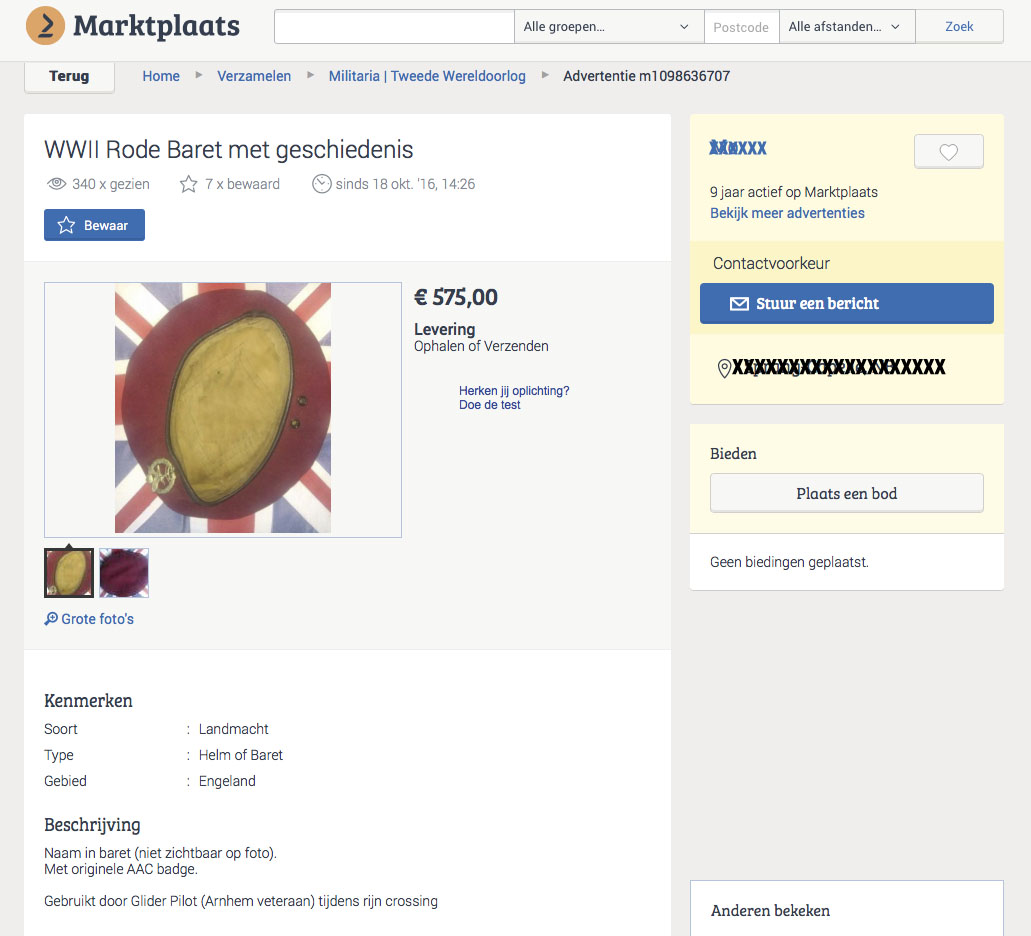Expand the Alle afstanden dropdown
The image size is (1031, 936).
(x=846, y=27)
